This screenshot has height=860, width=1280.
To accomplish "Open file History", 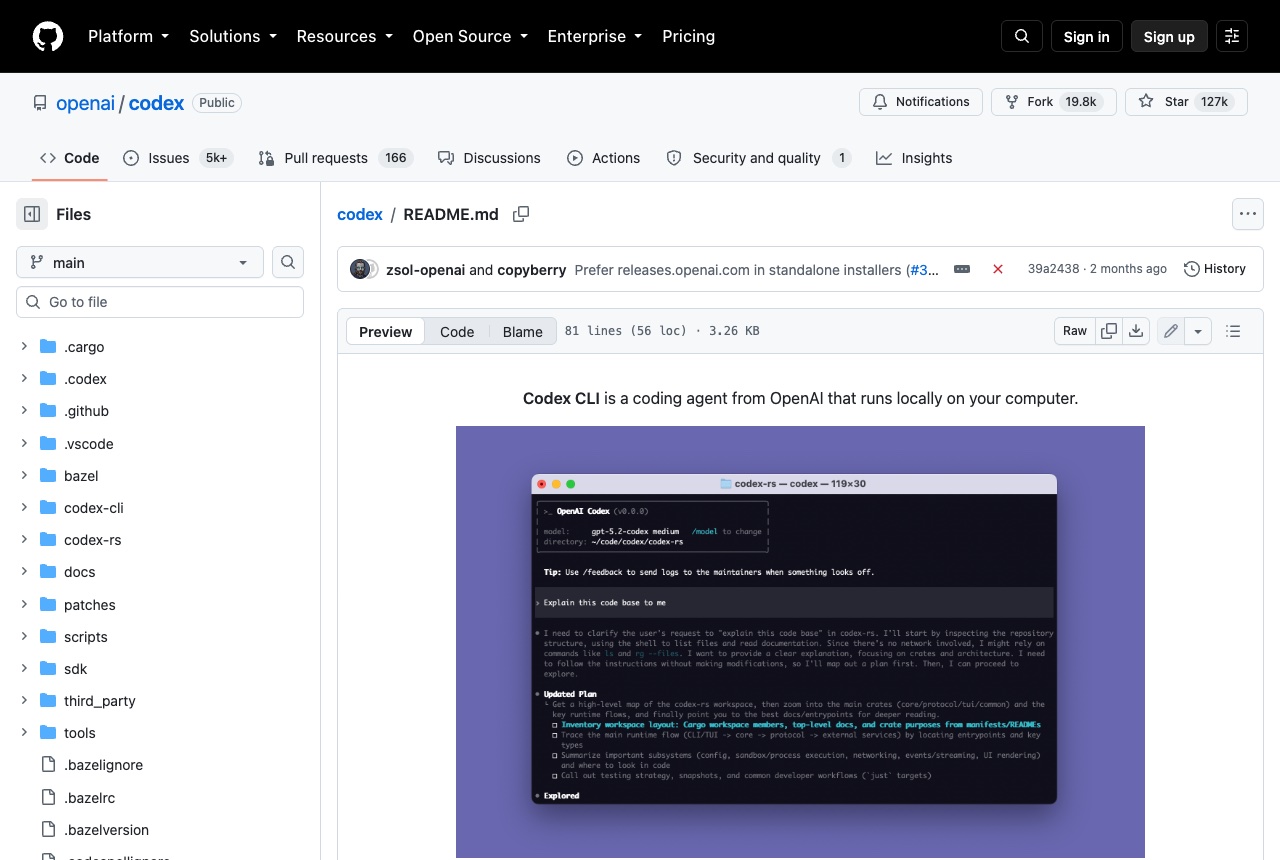I will pyautogui.click(x=1215, y=269).
